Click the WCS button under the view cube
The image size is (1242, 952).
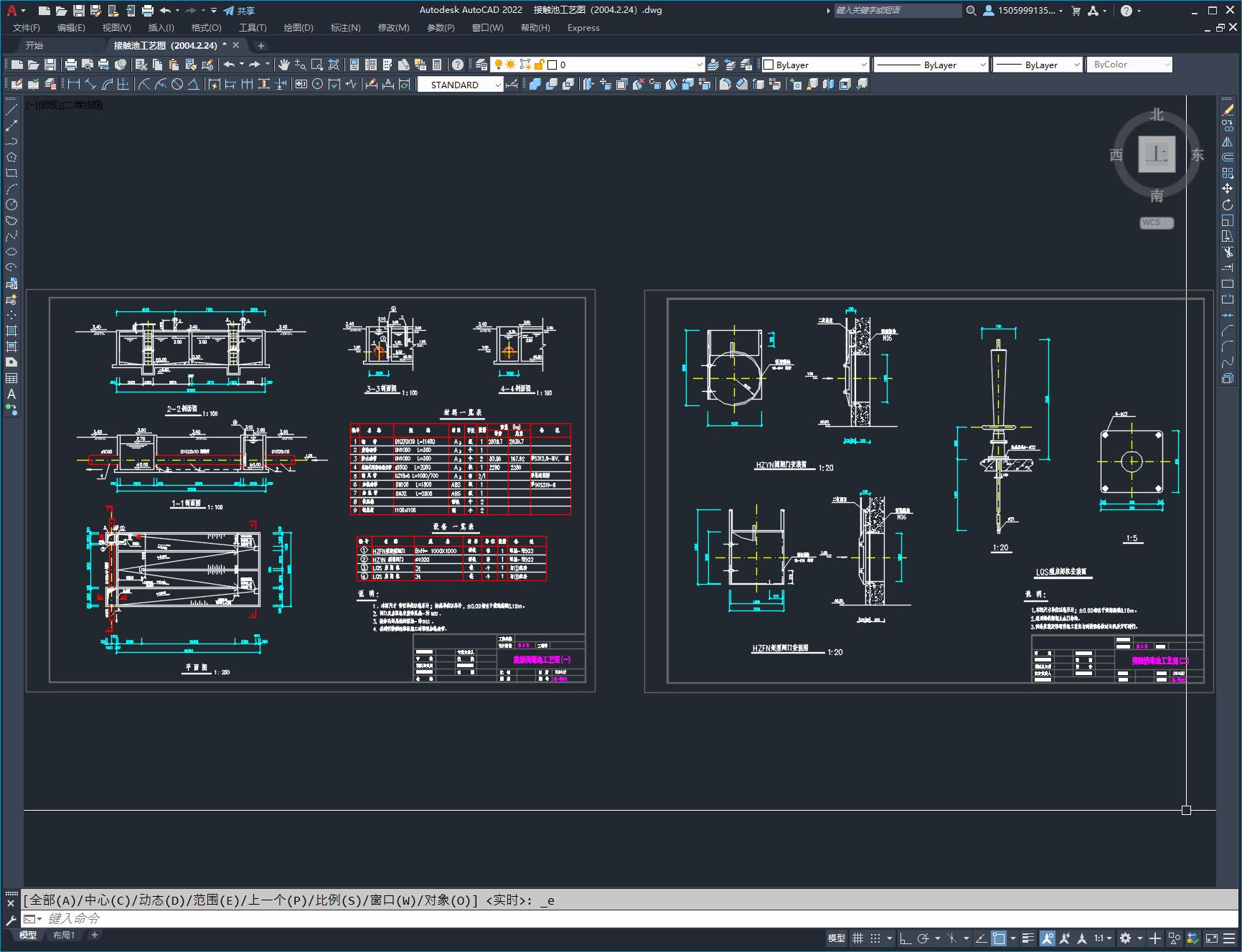[1156, 222]
